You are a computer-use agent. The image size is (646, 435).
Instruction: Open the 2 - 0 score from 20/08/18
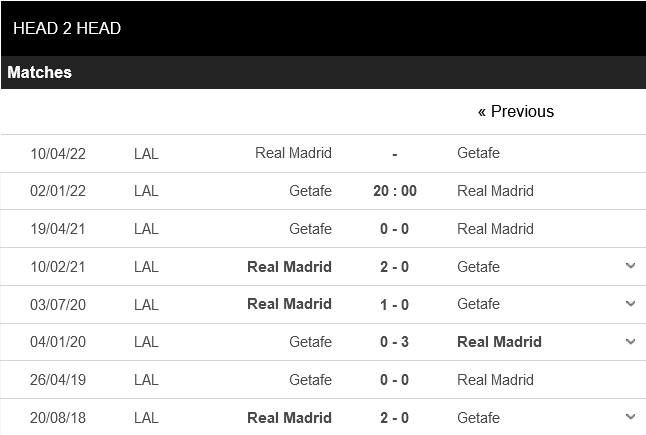(394, 417)
